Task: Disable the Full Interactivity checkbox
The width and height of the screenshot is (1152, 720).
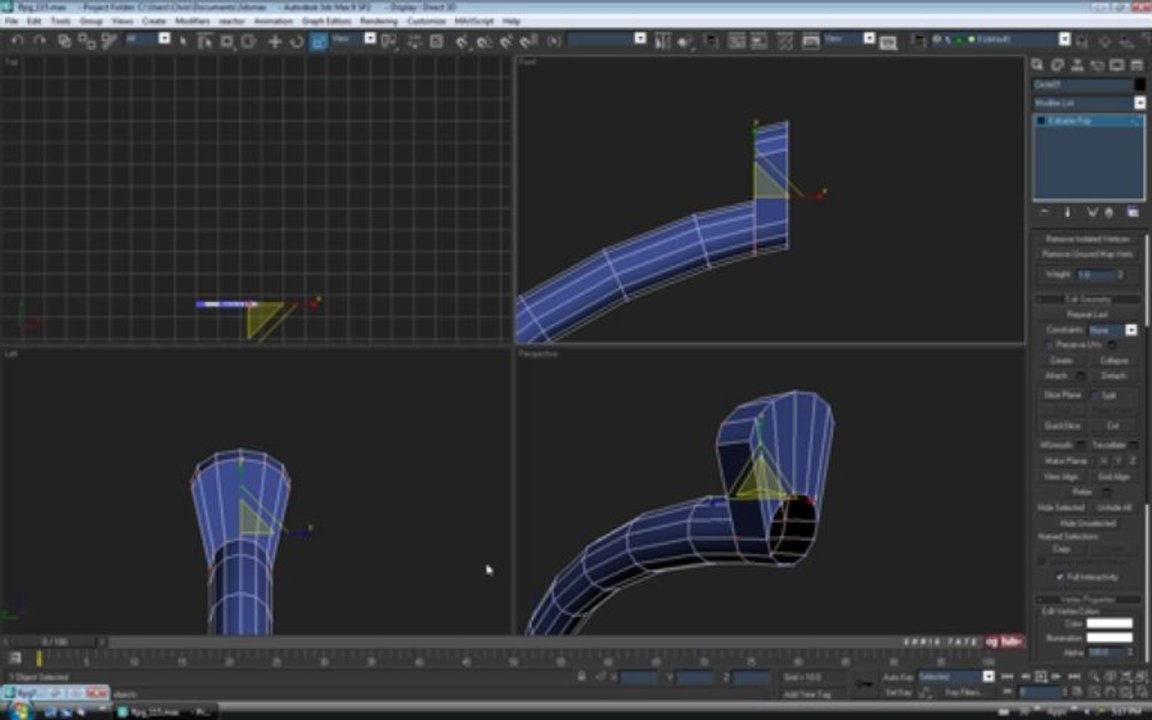Action: (x=1059, y=577)
